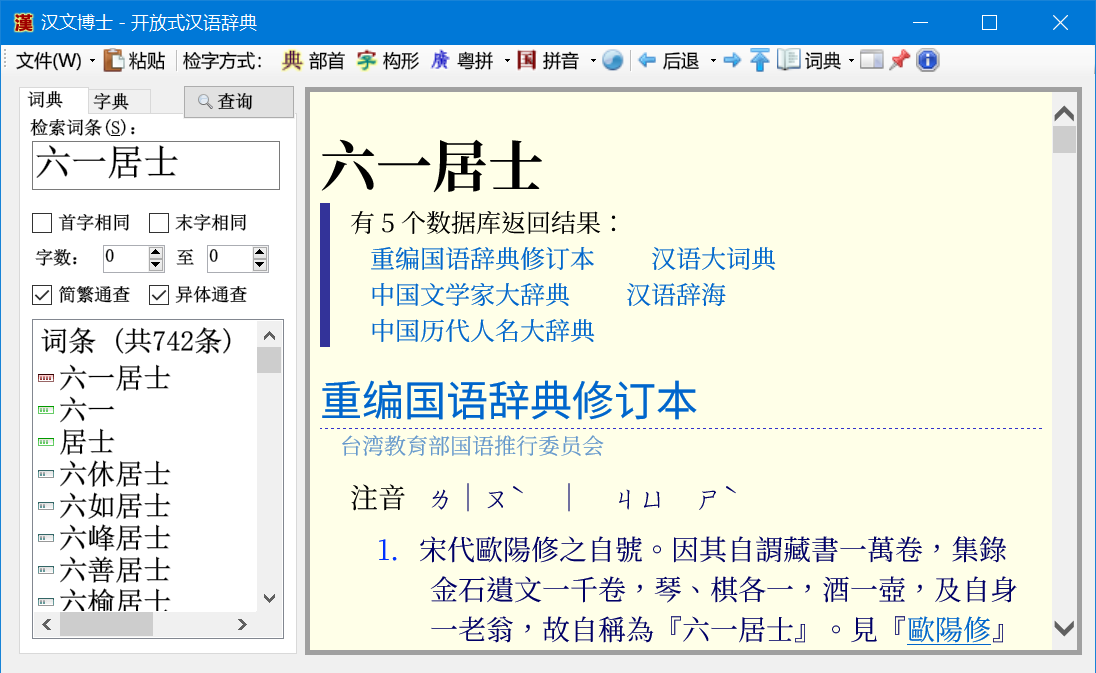Open the 中国历代人名大辞典 result link
This screenshot has height=673, width=1096.
[x=482, y=331]
